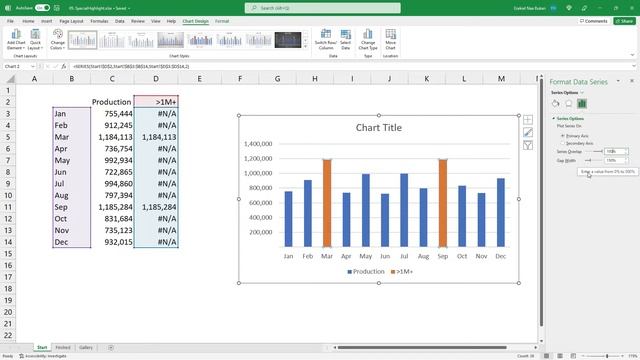Click the diamond premium icon in title bar
Screen dimensions: 640x360
(x=569, y=8)
